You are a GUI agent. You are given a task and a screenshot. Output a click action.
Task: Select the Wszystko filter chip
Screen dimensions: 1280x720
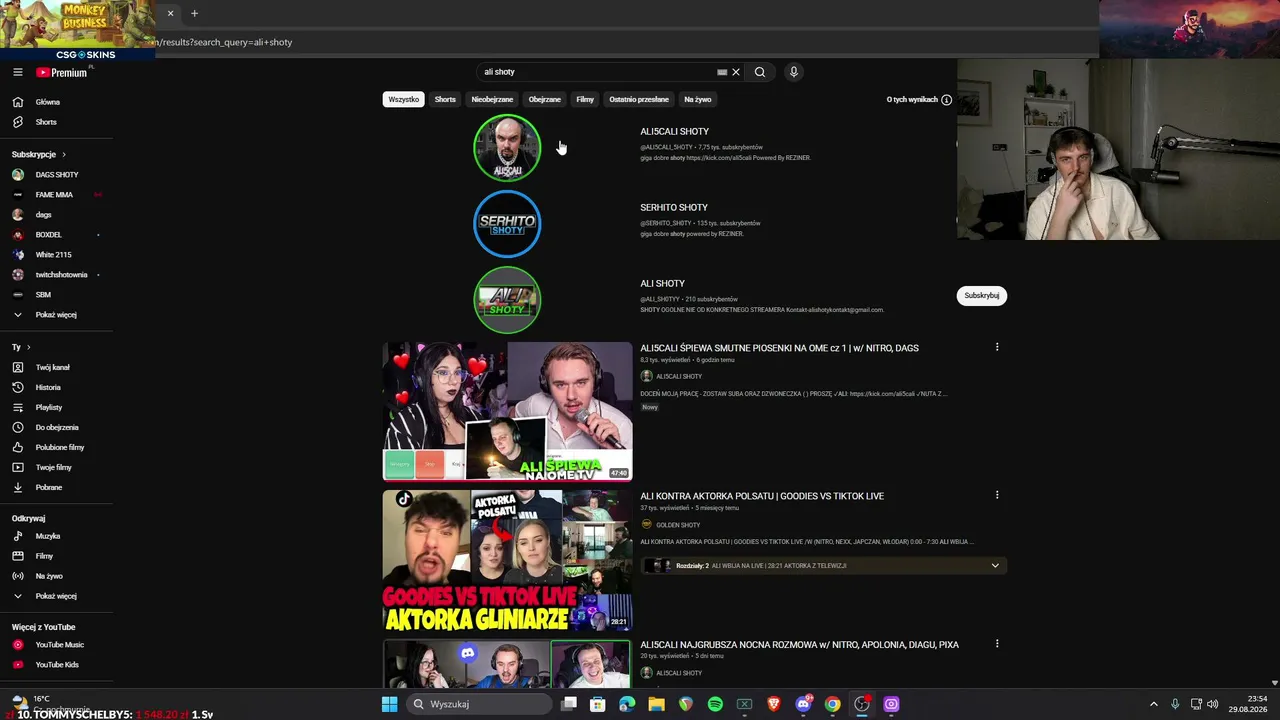(404, 100)
